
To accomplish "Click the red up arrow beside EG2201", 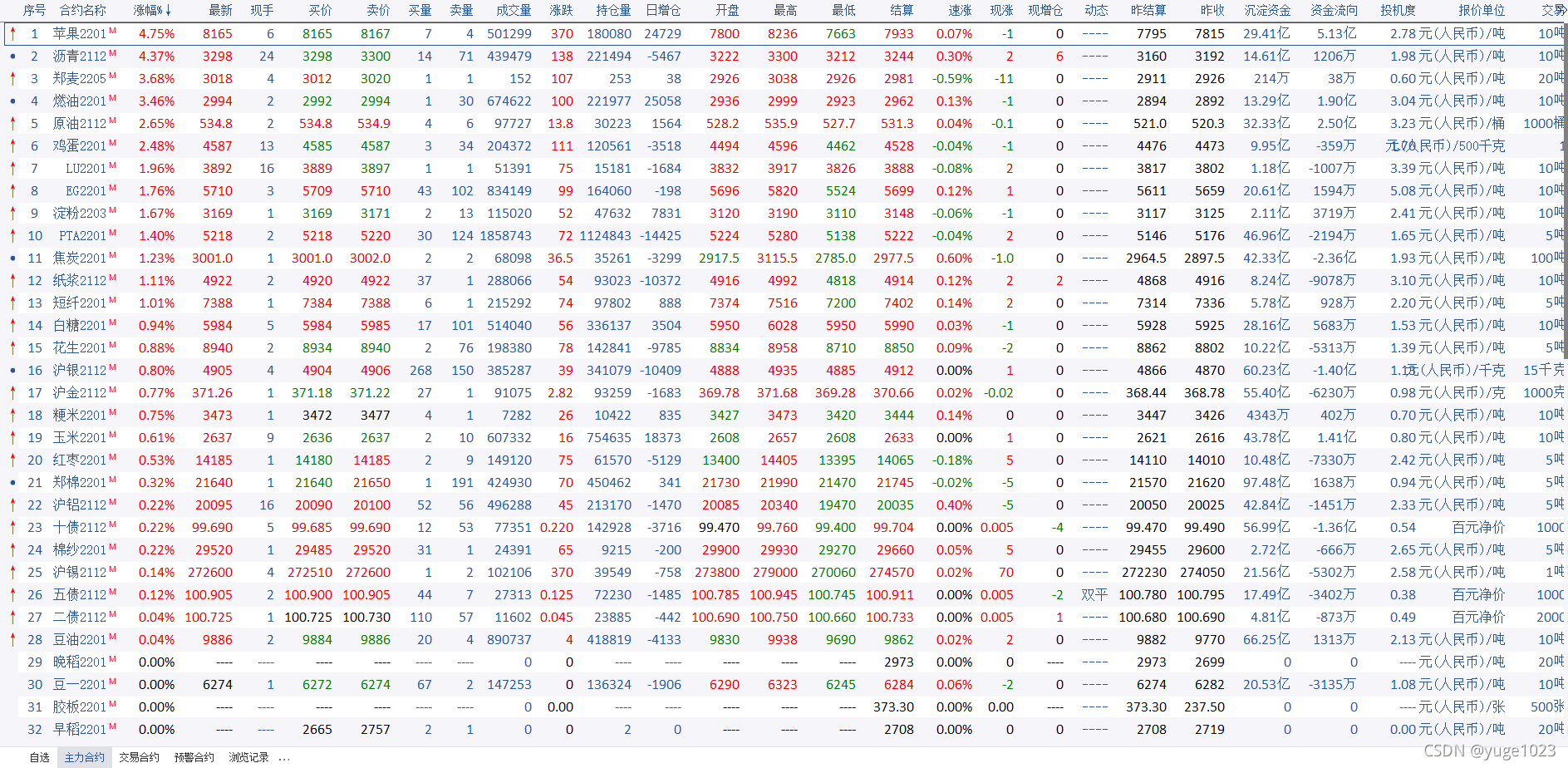I will (12, 190).
